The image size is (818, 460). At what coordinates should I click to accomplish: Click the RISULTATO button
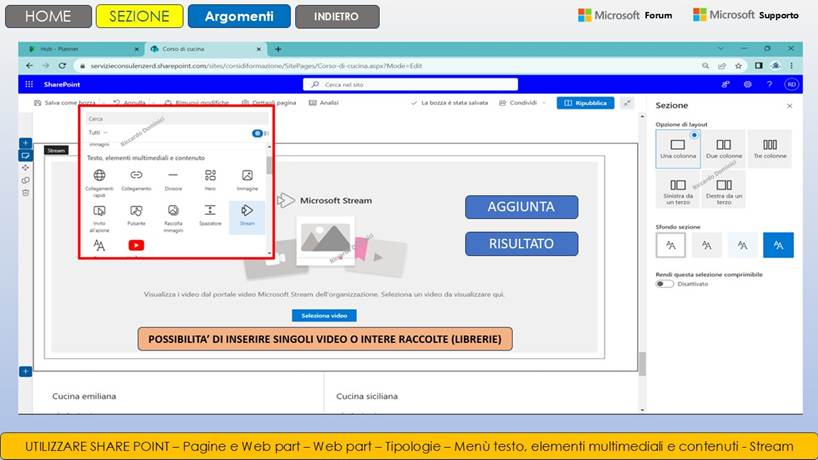coord(521,244)
